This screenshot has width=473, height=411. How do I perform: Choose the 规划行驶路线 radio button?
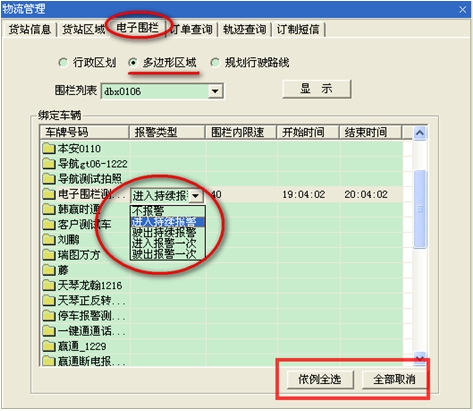click(x=215, y=62)
